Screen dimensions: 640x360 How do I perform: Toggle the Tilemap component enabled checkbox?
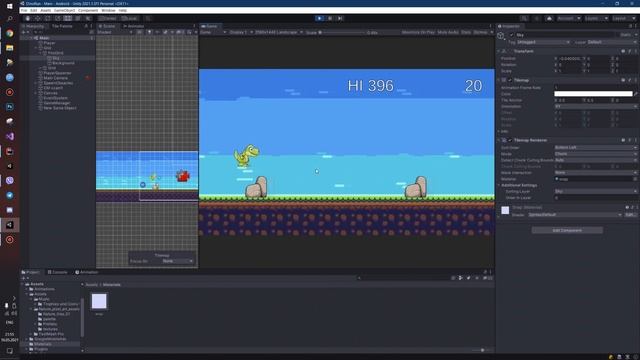[x=510, y=80]
